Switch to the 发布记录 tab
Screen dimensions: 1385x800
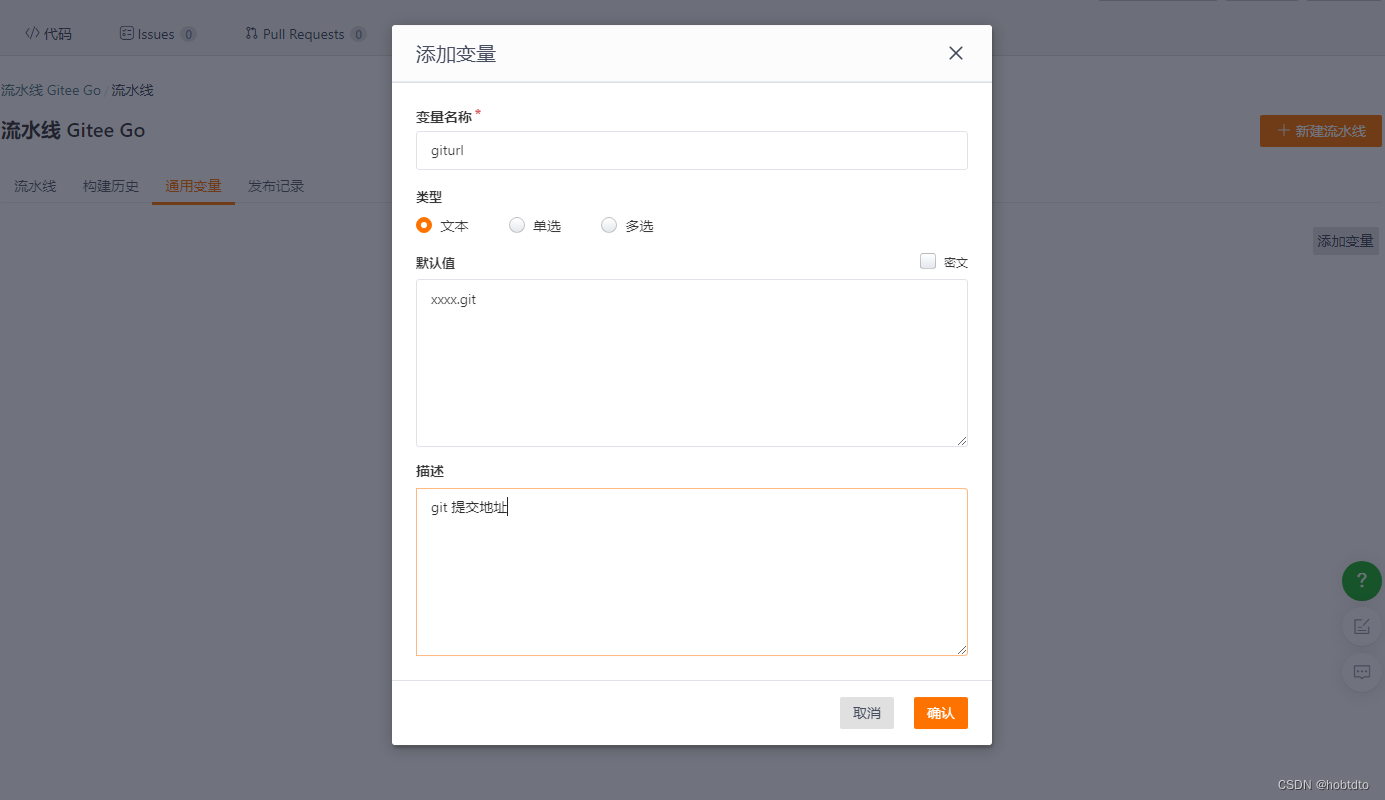[x=276, y=186]
